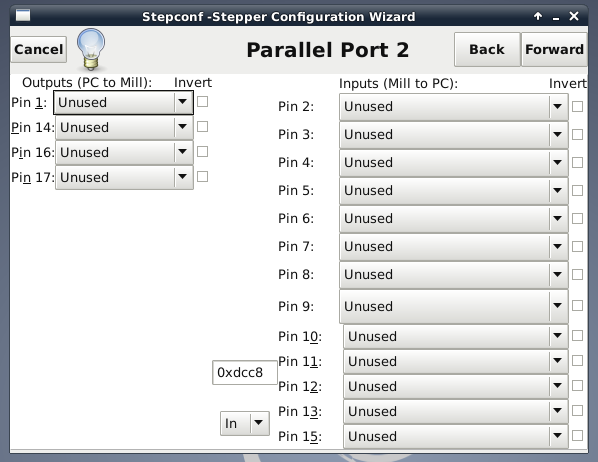
Task: Open the Pin 1 output function dropdown
Action: point(123,102)
